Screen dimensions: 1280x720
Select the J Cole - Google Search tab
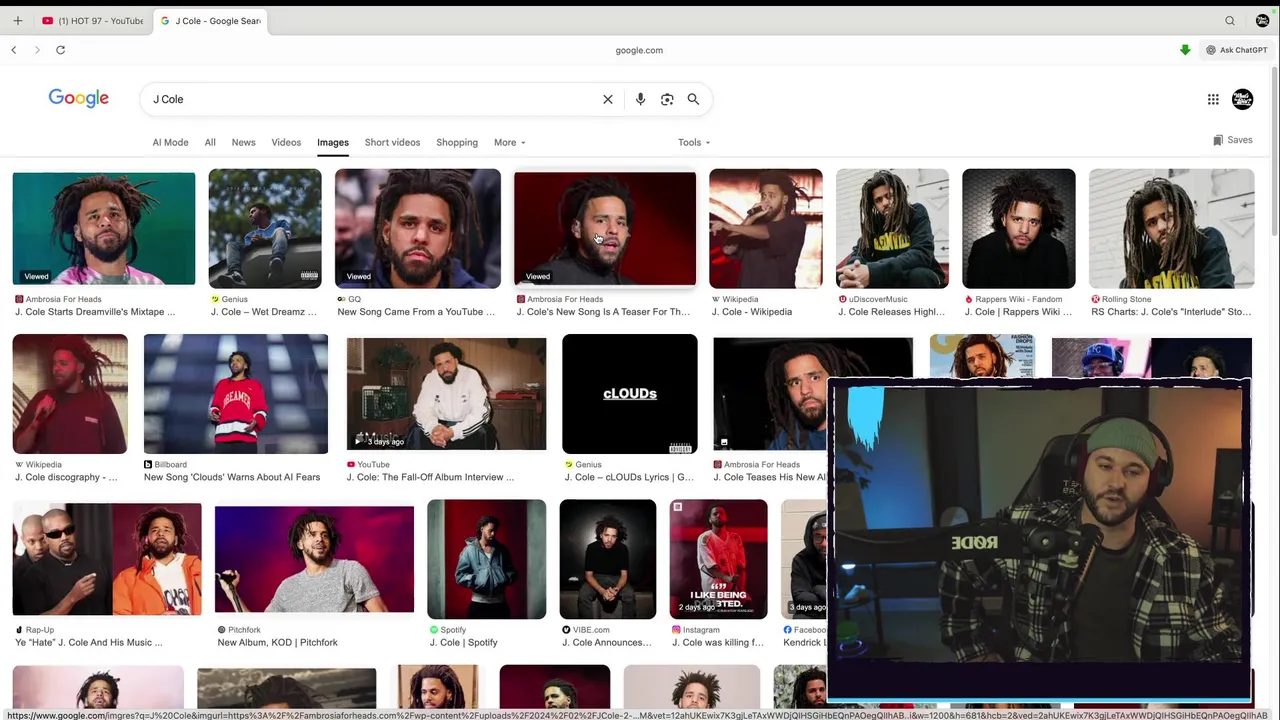(210, 20)
